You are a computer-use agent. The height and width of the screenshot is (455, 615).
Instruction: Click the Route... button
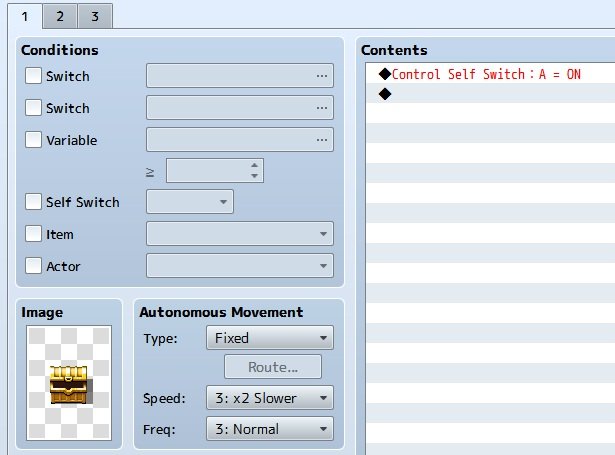(x=273, y=367)
